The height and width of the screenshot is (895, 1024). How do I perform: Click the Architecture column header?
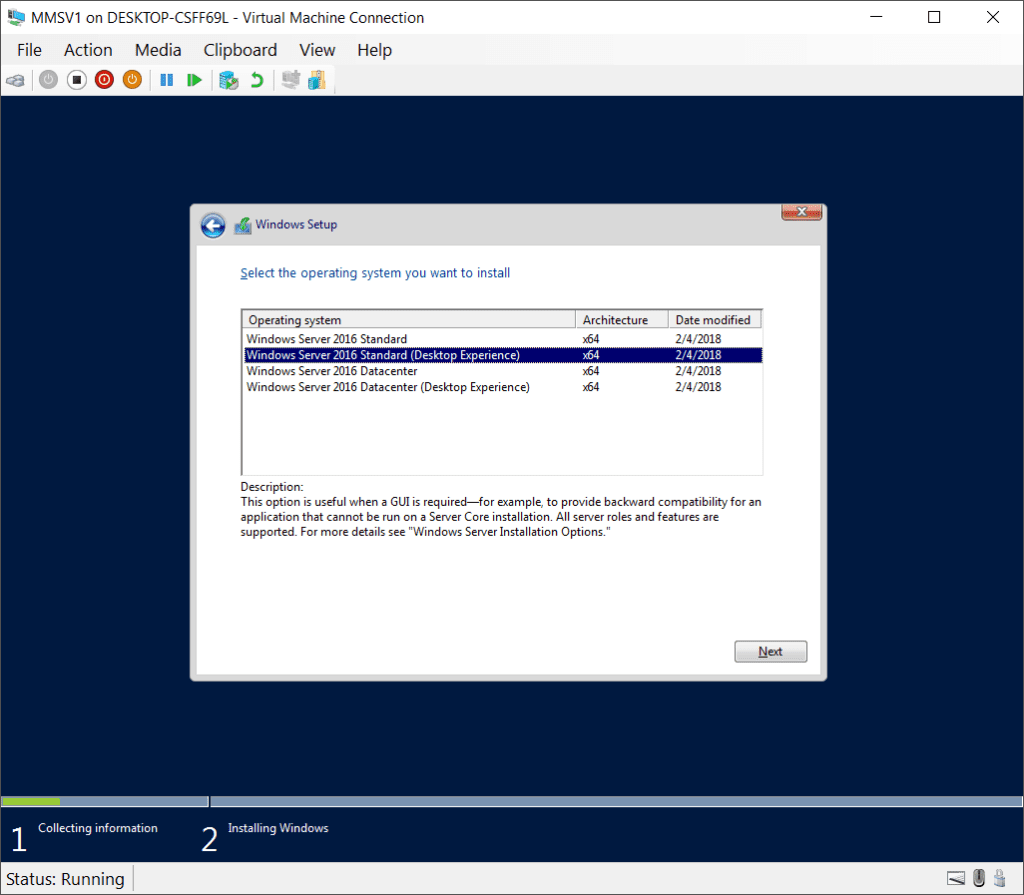coord(622,319)
